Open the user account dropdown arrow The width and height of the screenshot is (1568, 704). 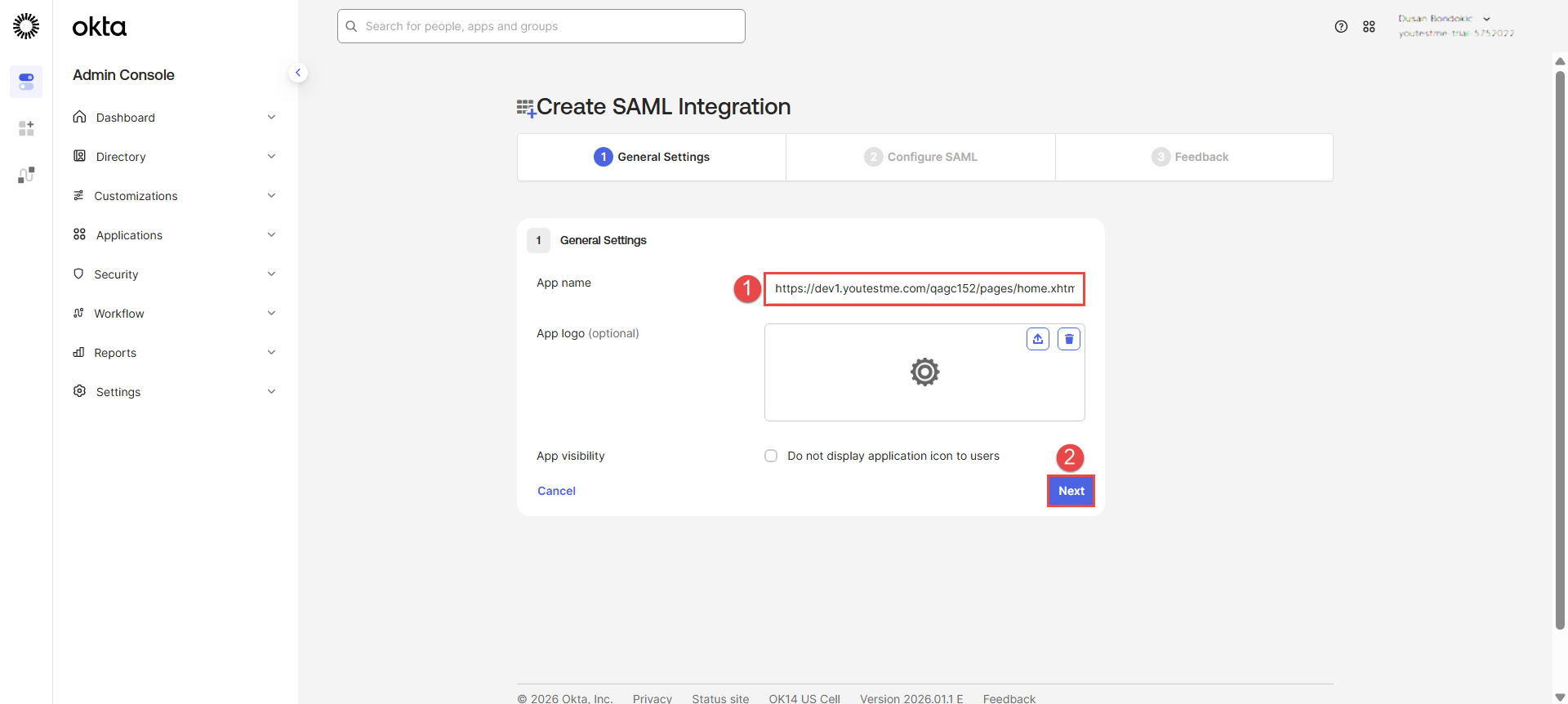click(1486, 19)
